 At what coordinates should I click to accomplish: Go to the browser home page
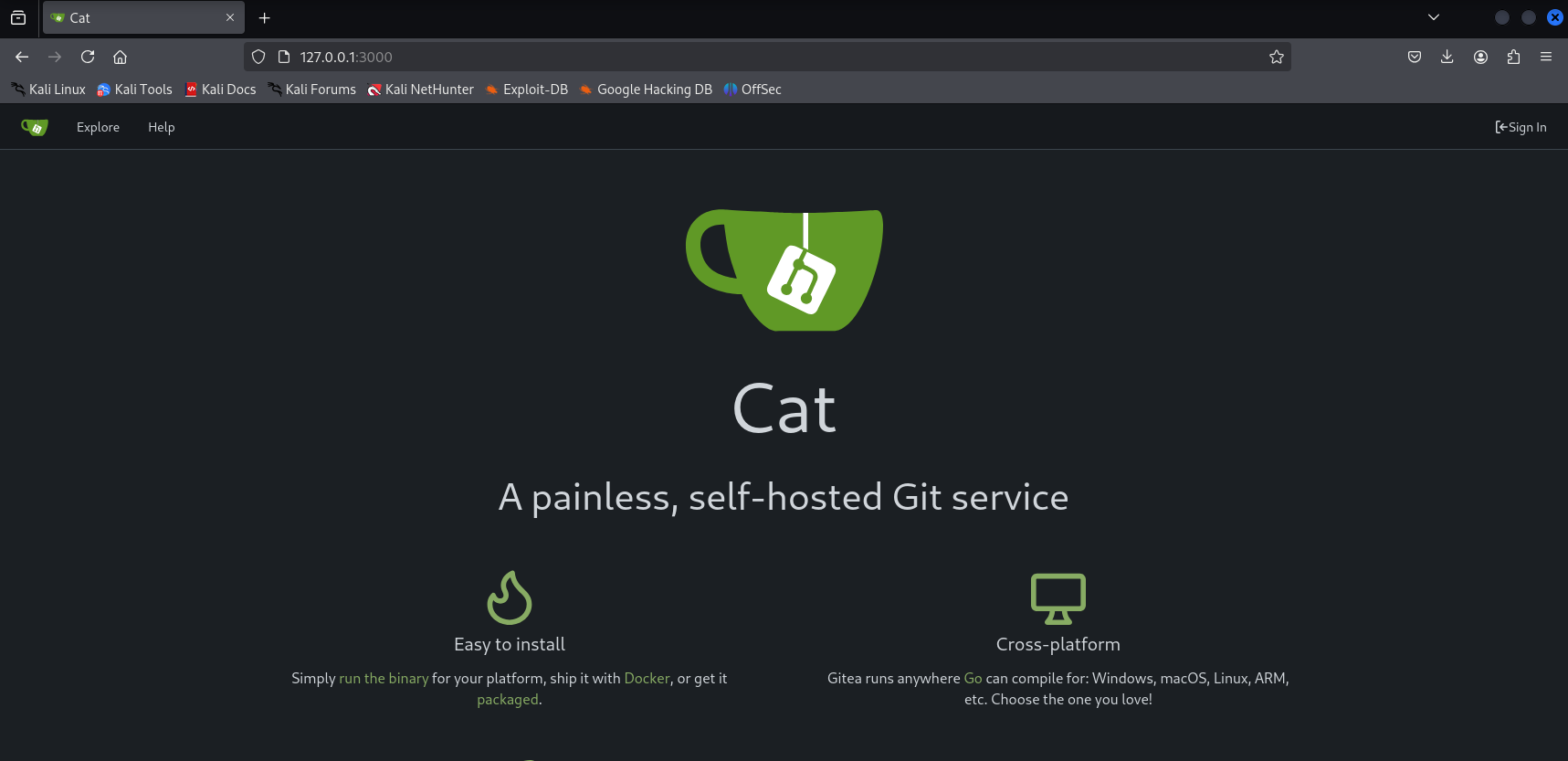[120, 57]
